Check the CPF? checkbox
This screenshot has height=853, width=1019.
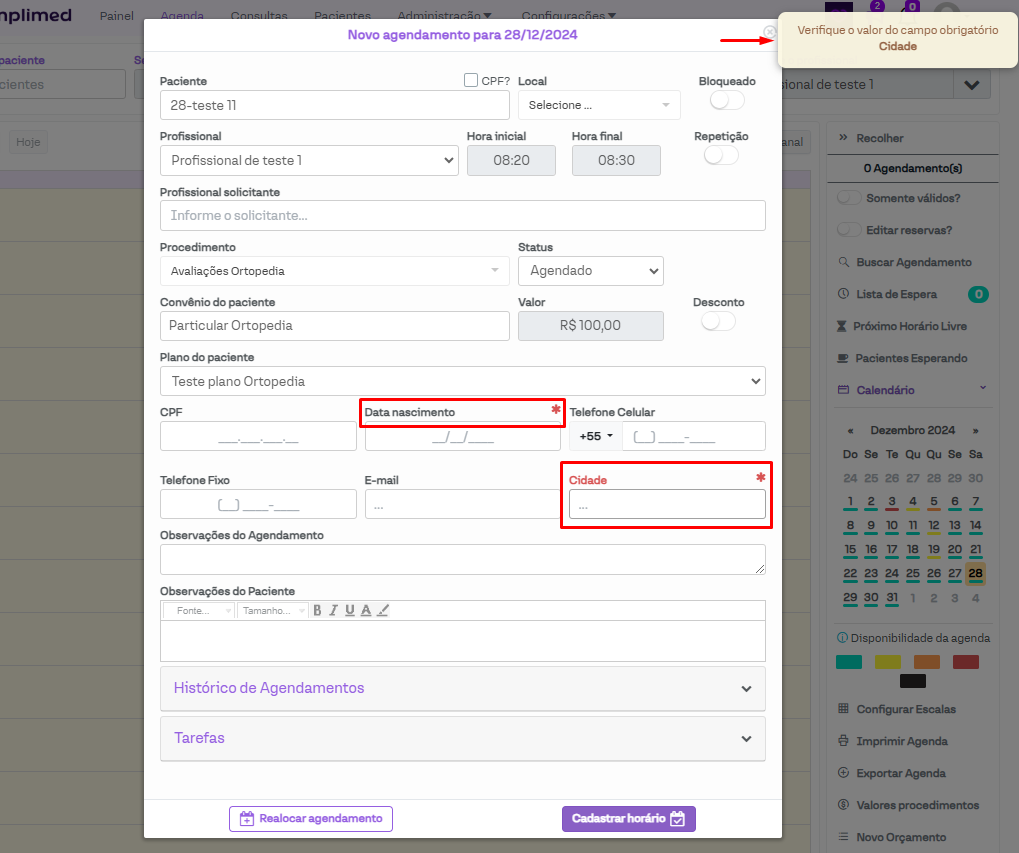point(471,80)
